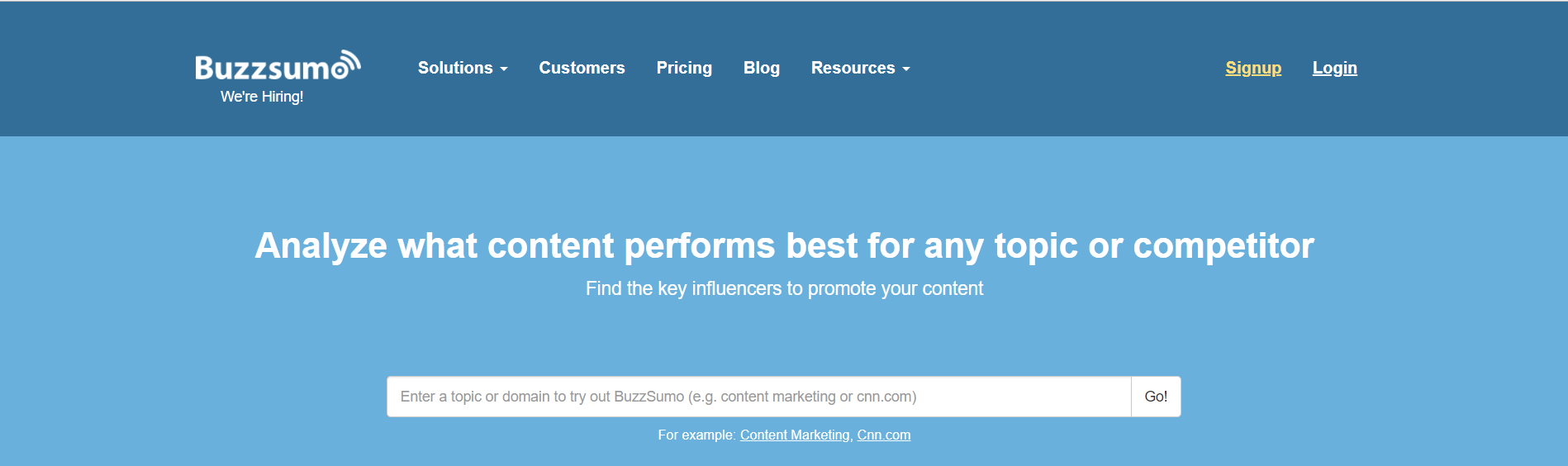
Task: Open the Login link
Action: [x=1335, y=68]
